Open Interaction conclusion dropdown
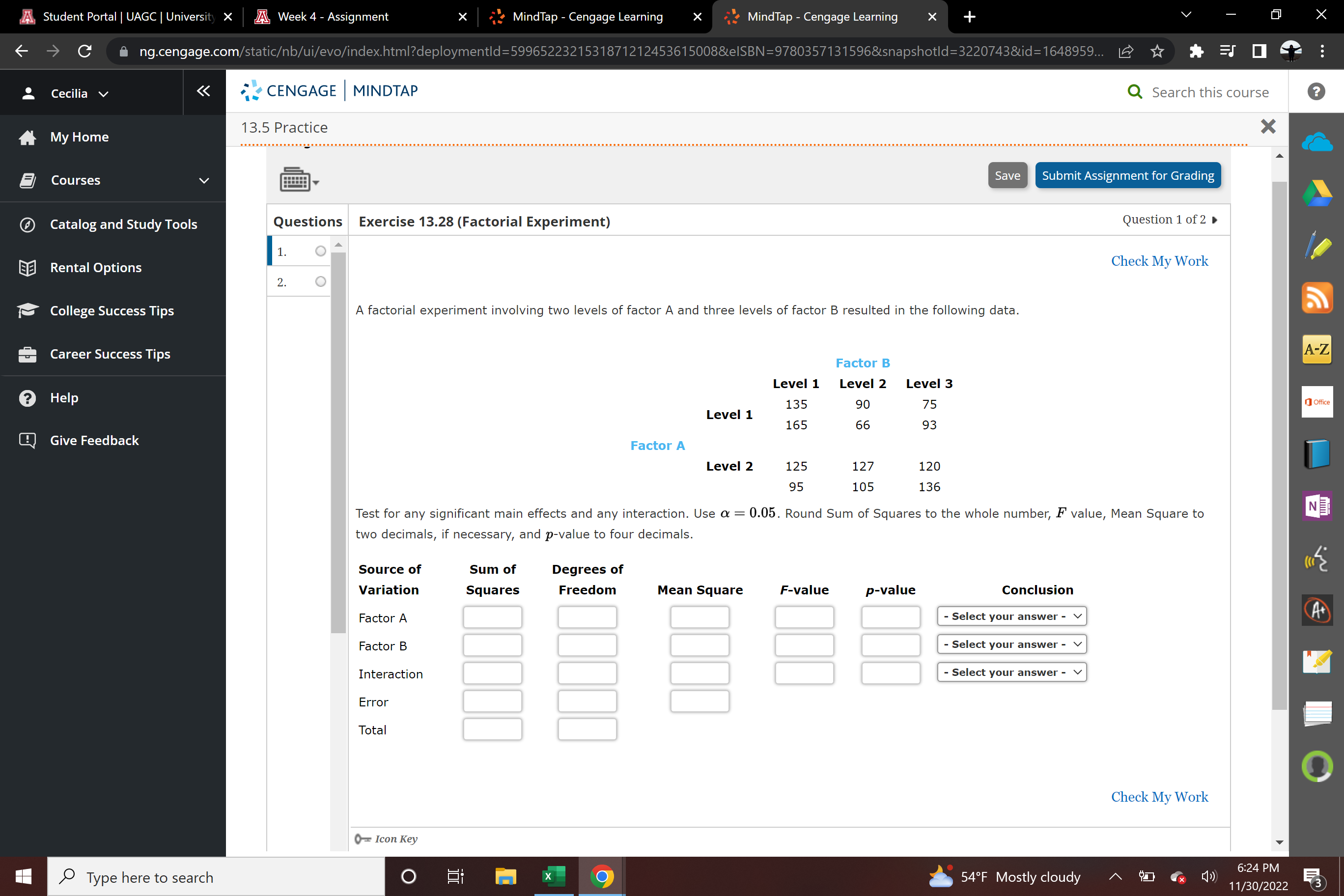This screenshot has height=896, width=1344. coord(1011,672)
